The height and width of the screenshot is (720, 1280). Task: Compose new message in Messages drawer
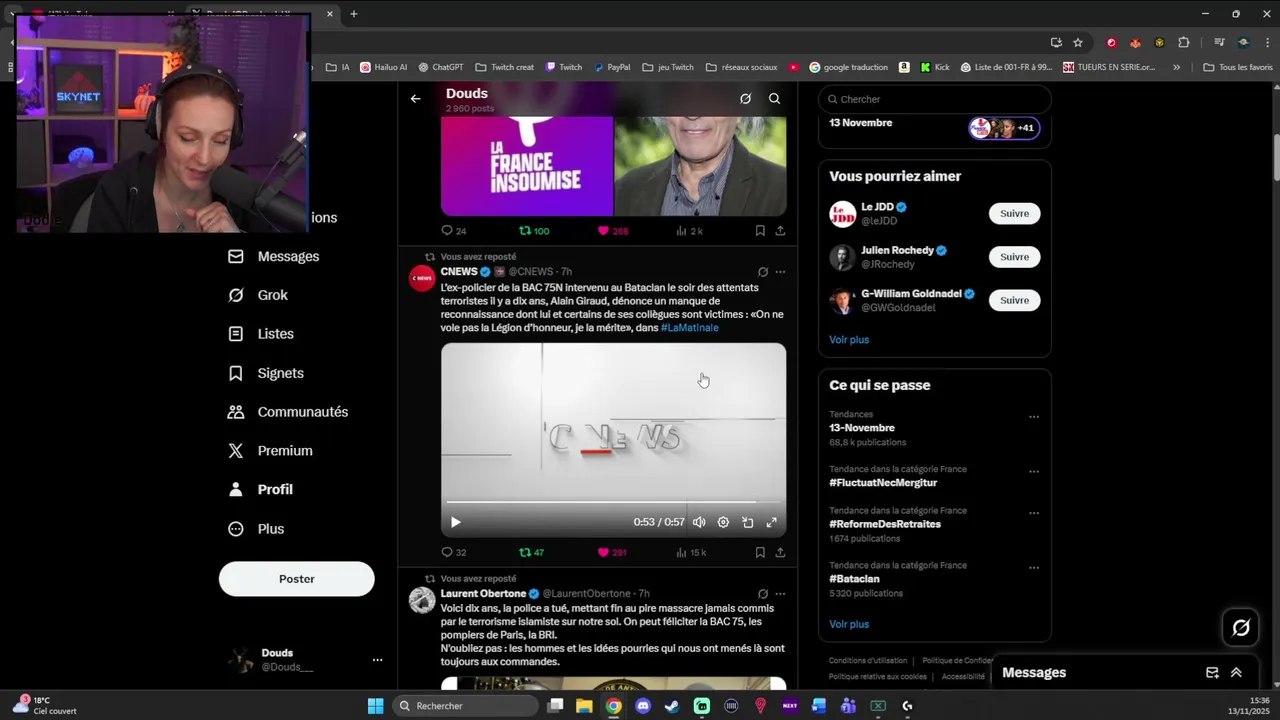click(1212, 673)
